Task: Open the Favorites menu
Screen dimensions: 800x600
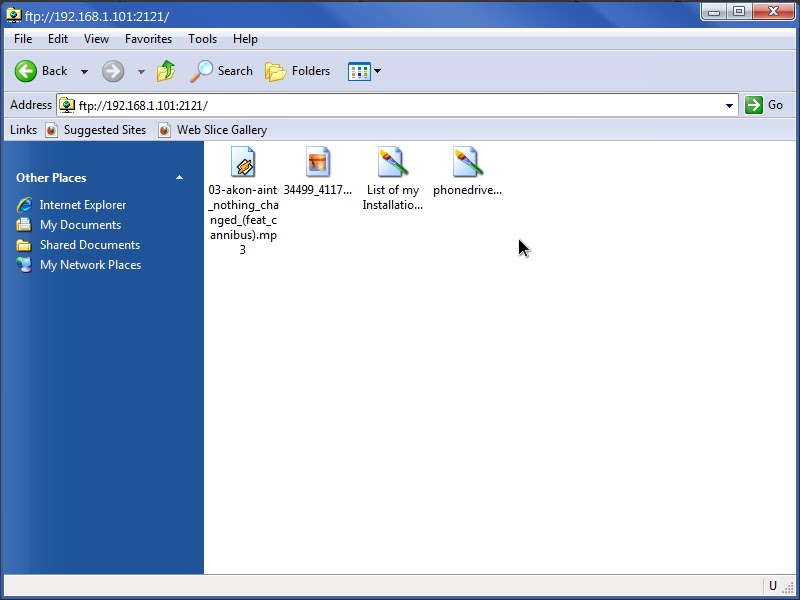Action: click(x=148, y=39)
